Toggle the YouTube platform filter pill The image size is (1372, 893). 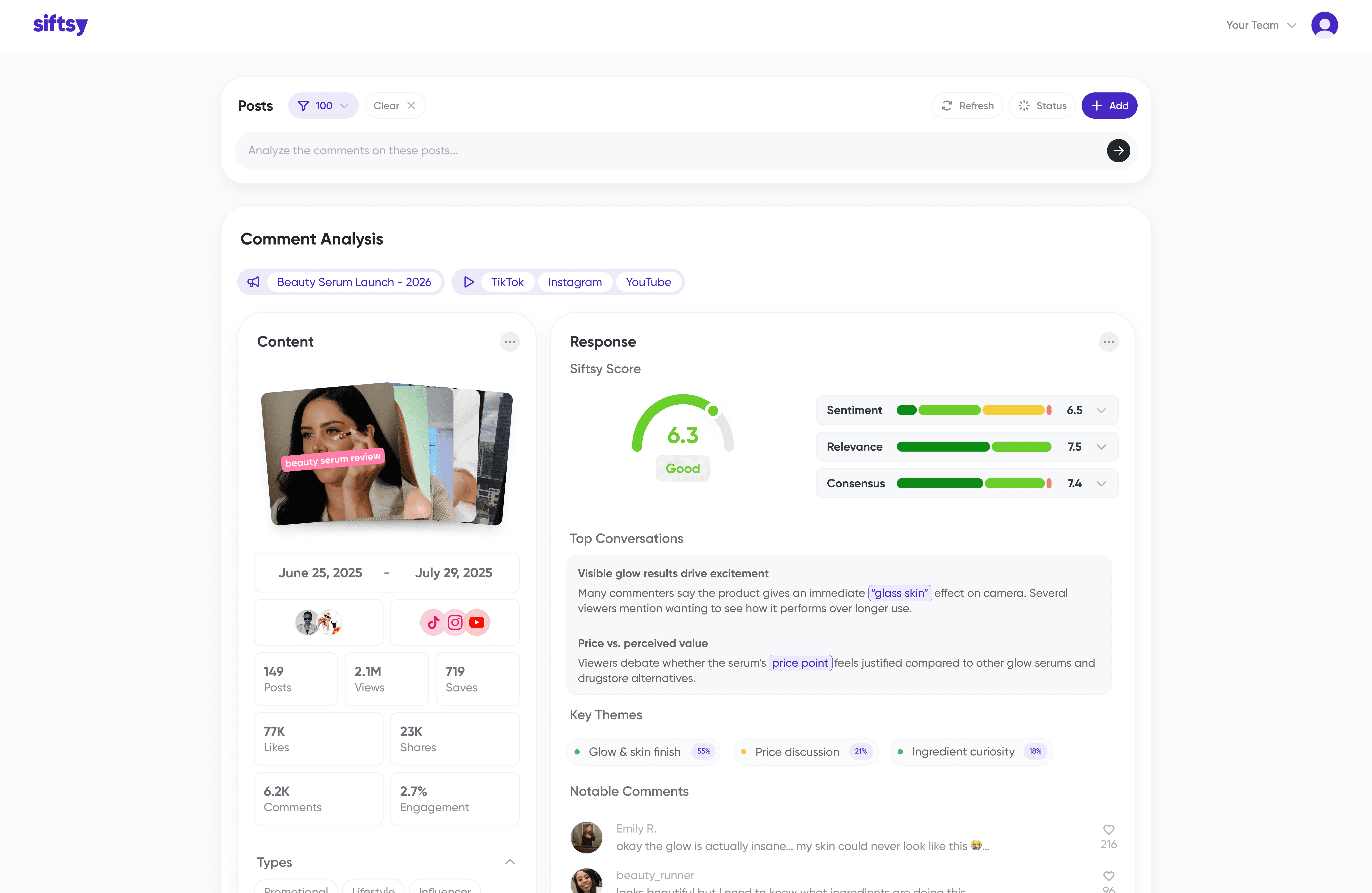(x=648, y=282)
